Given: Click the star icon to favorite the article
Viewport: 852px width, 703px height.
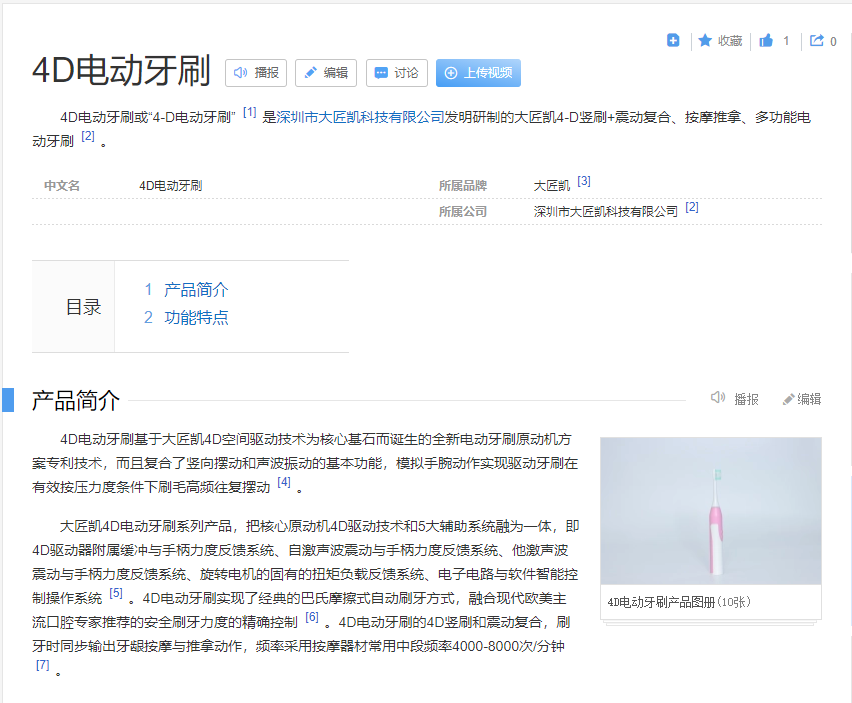Looking at the screenshot, I should click(705, 40).
